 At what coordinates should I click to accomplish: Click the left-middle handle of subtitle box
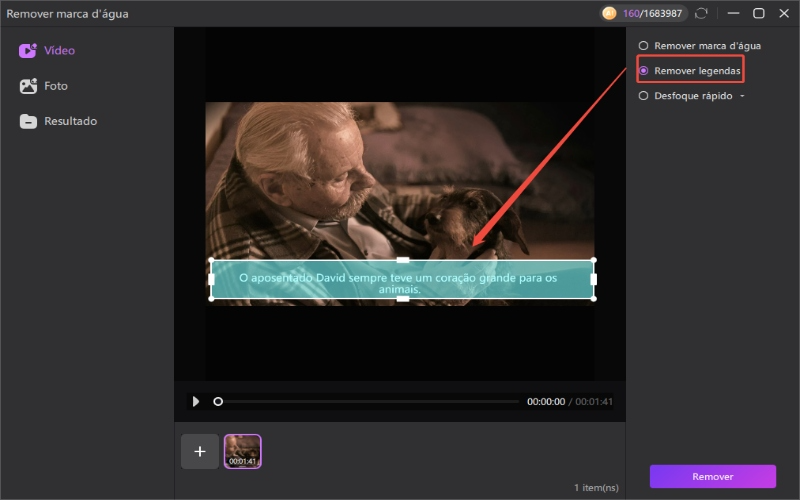point(212,279)
